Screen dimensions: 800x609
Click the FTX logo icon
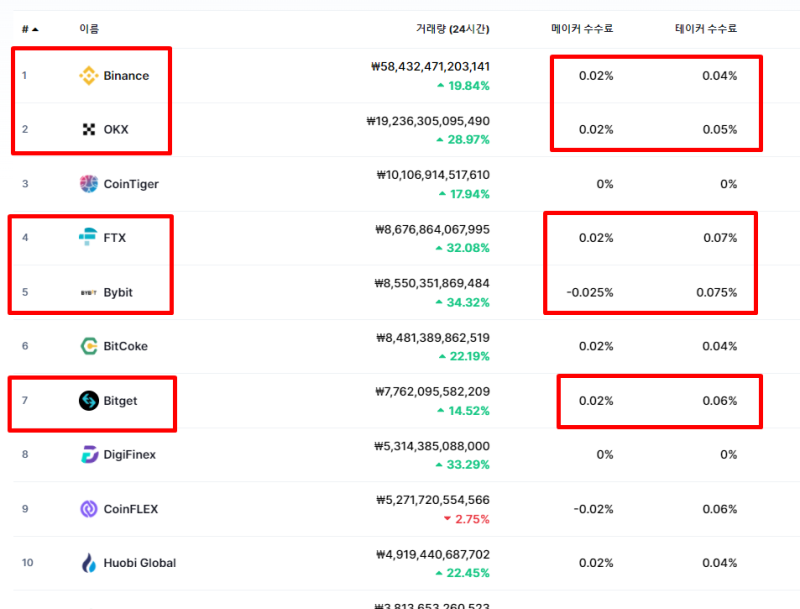coord(88,237)
